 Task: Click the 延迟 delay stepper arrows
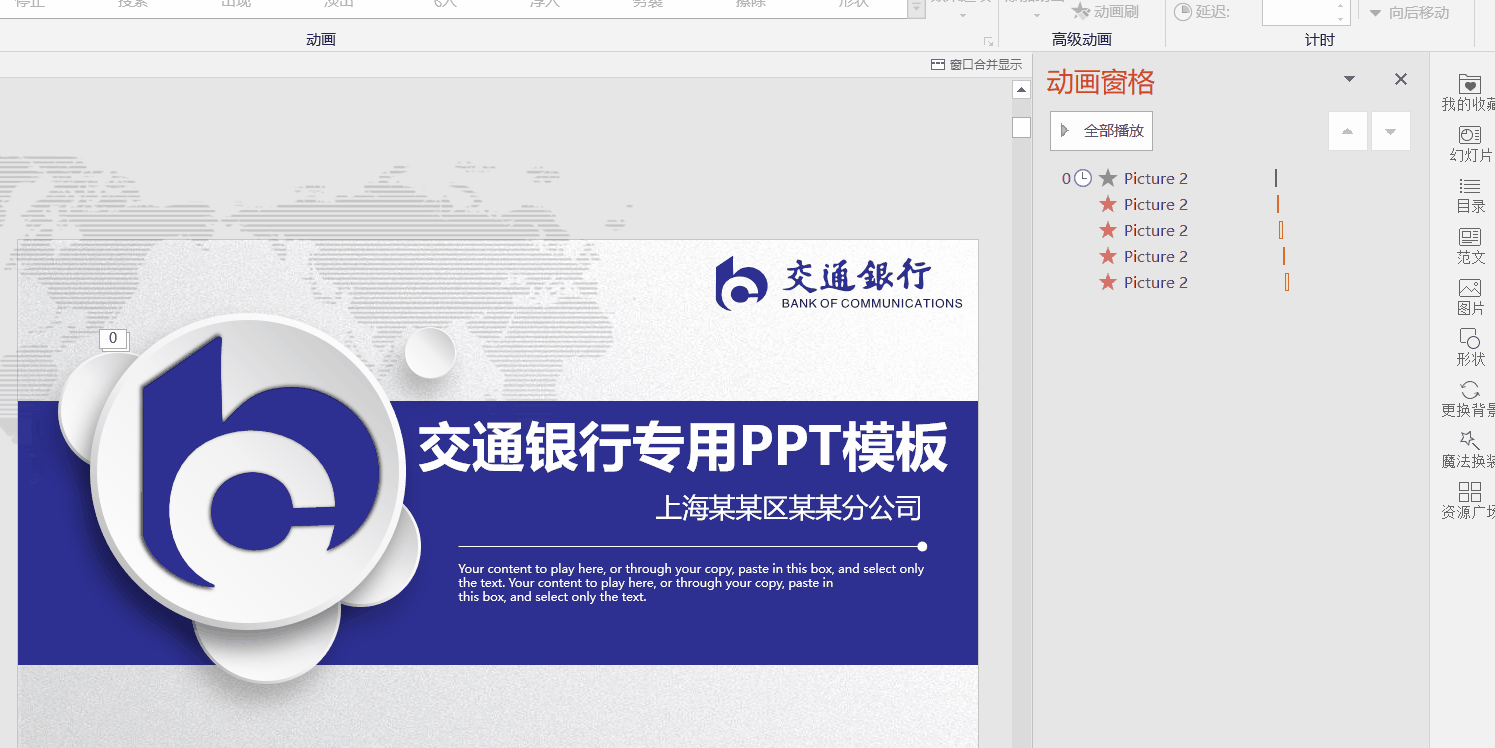(1341, 12)
